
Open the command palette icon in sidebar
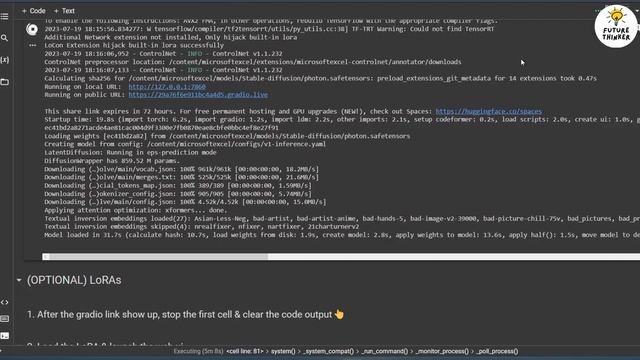pyautogui.click(x=4, y=319)
